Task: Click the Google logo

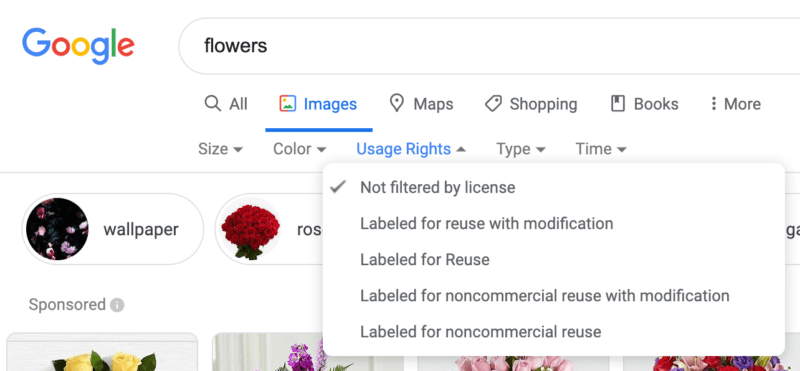Action: [78, 46]
